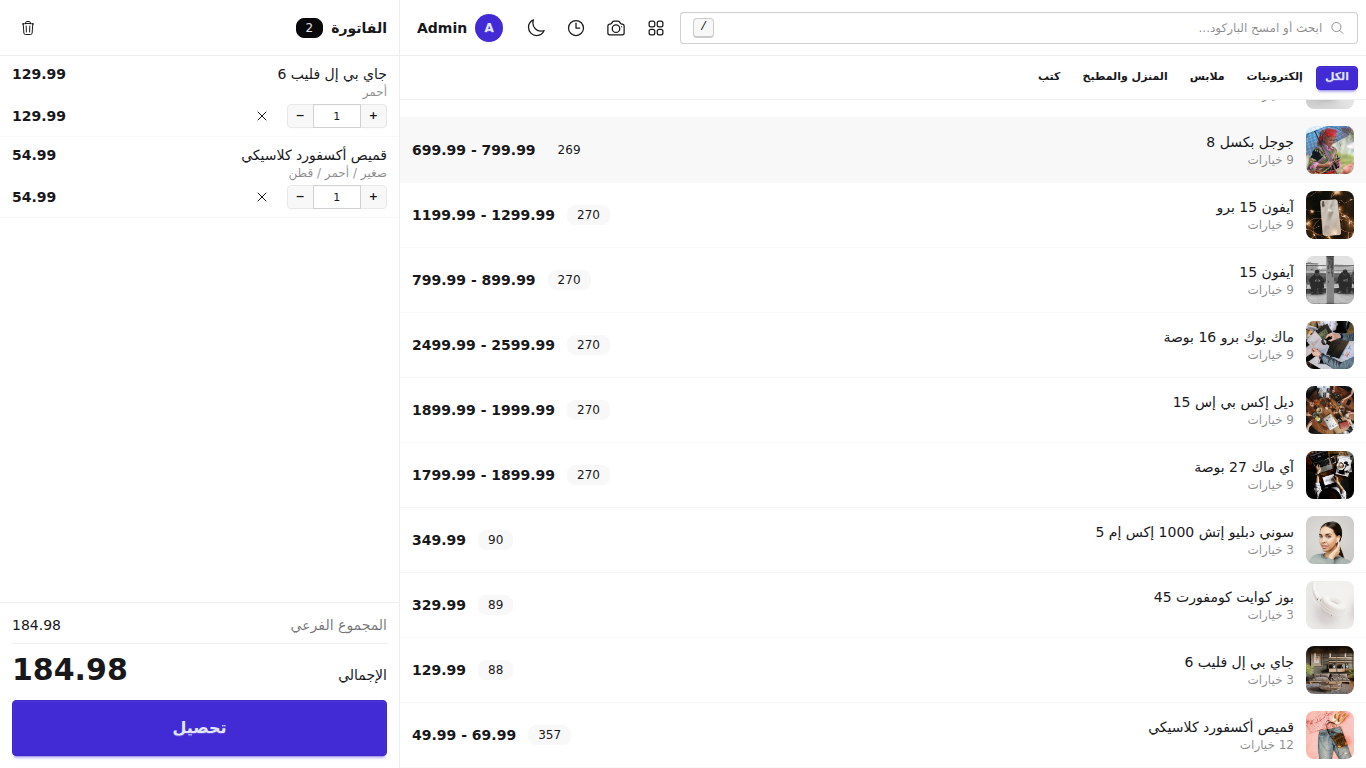Select the الكل category tab
1366x768 pixels.
coord(1337,77)
